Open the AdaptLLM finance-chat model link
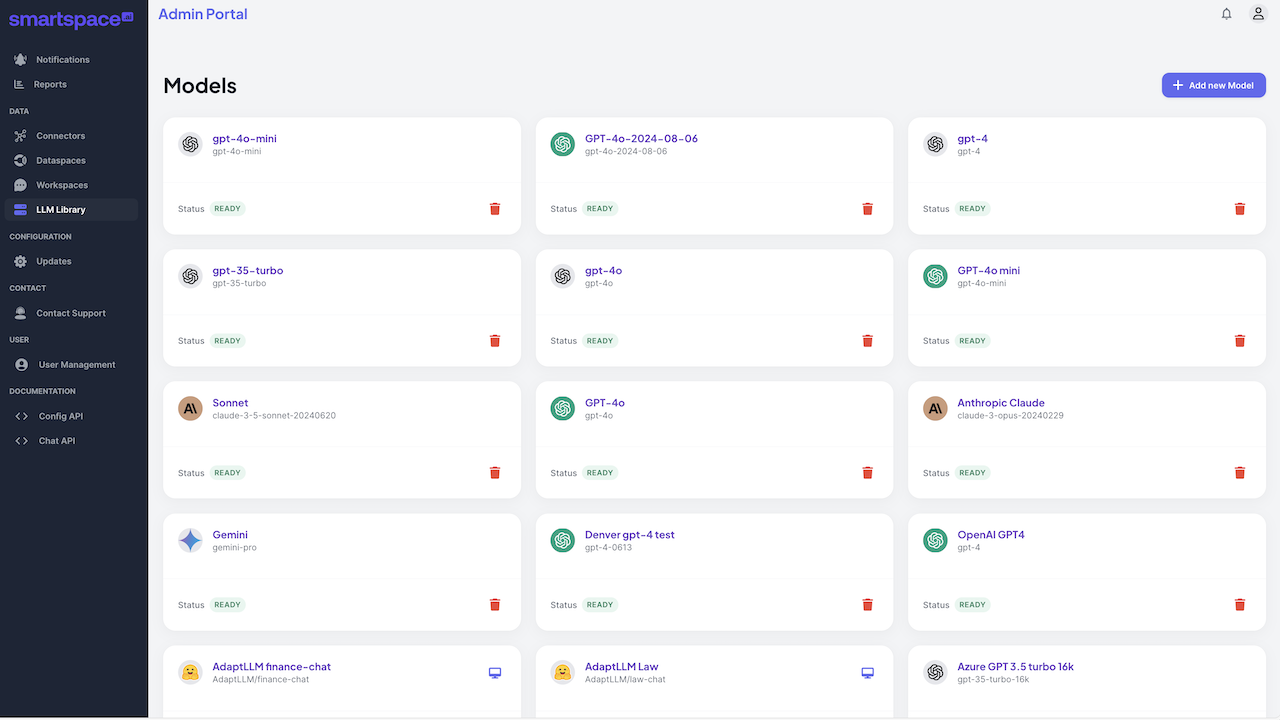Screen dimensions: 1280x720 271,667
